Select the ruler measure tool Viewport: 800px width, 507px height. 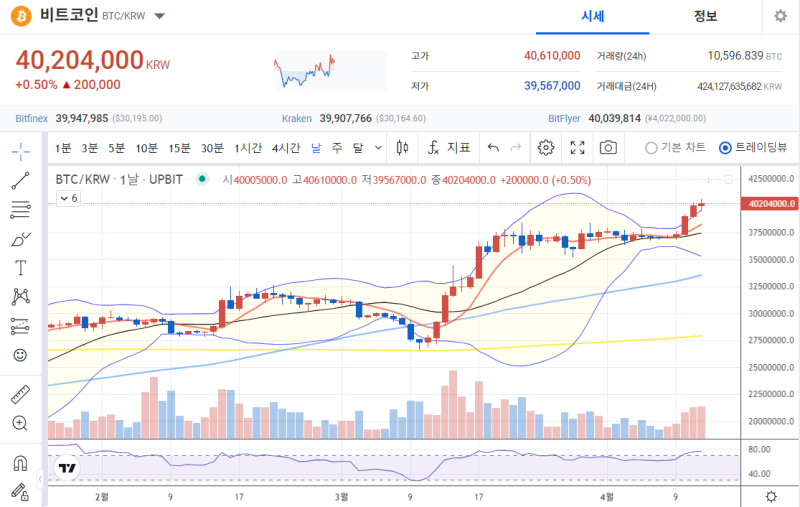(x=20, y=394)
